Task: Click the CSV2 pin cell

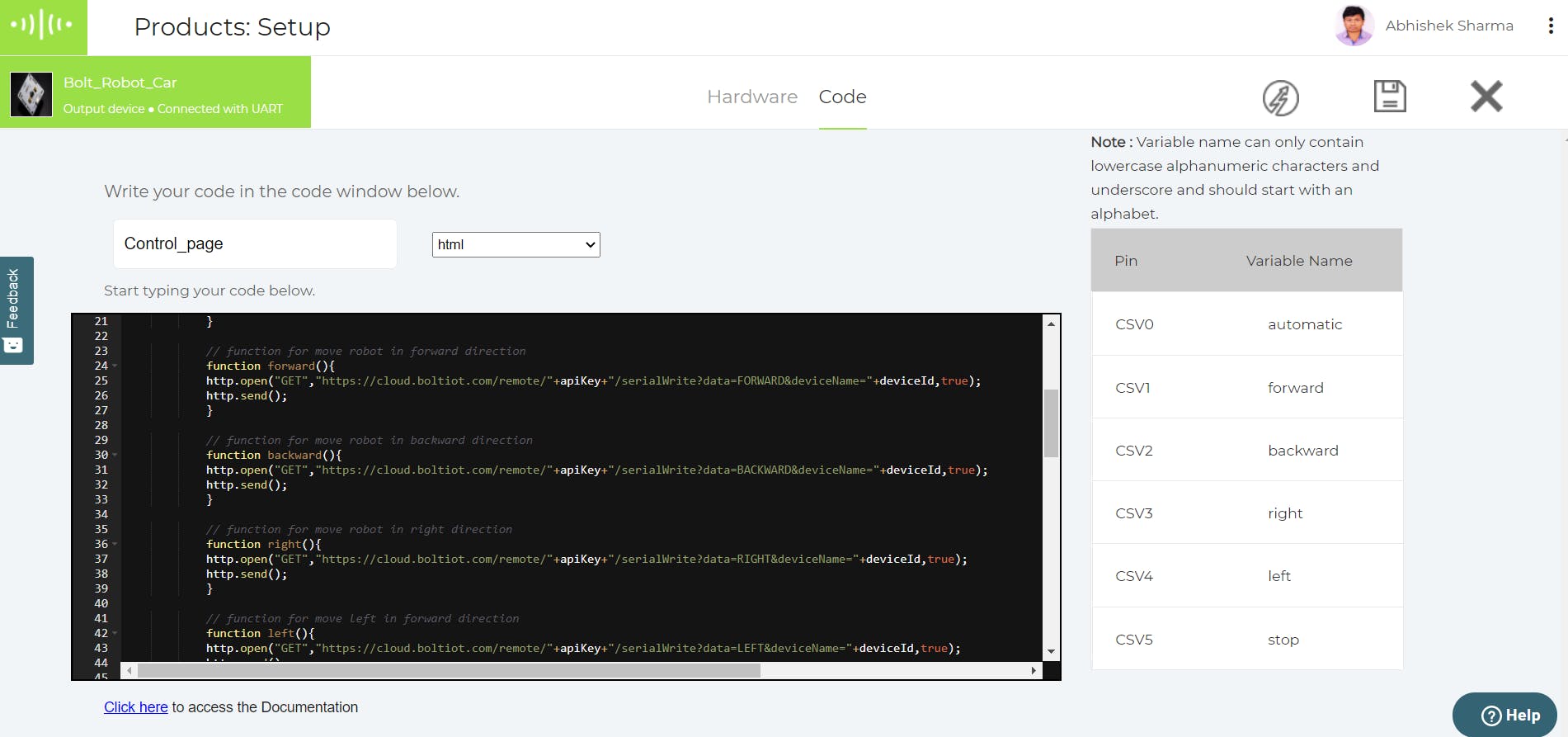Action: click(x=1134, y=451)
